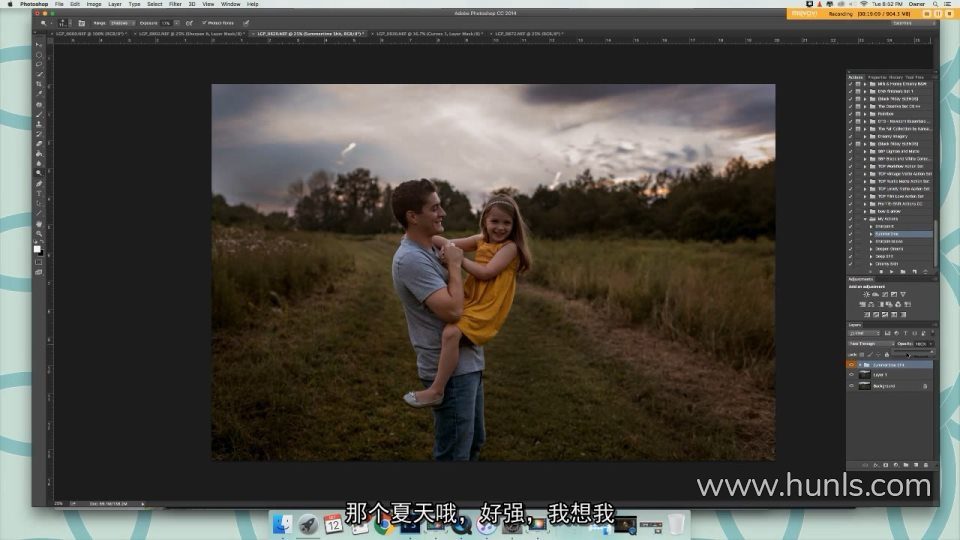Toggle visibility of Layer 1
The width and height of the screenshot is (960, 540).
[x=851, y=375]
